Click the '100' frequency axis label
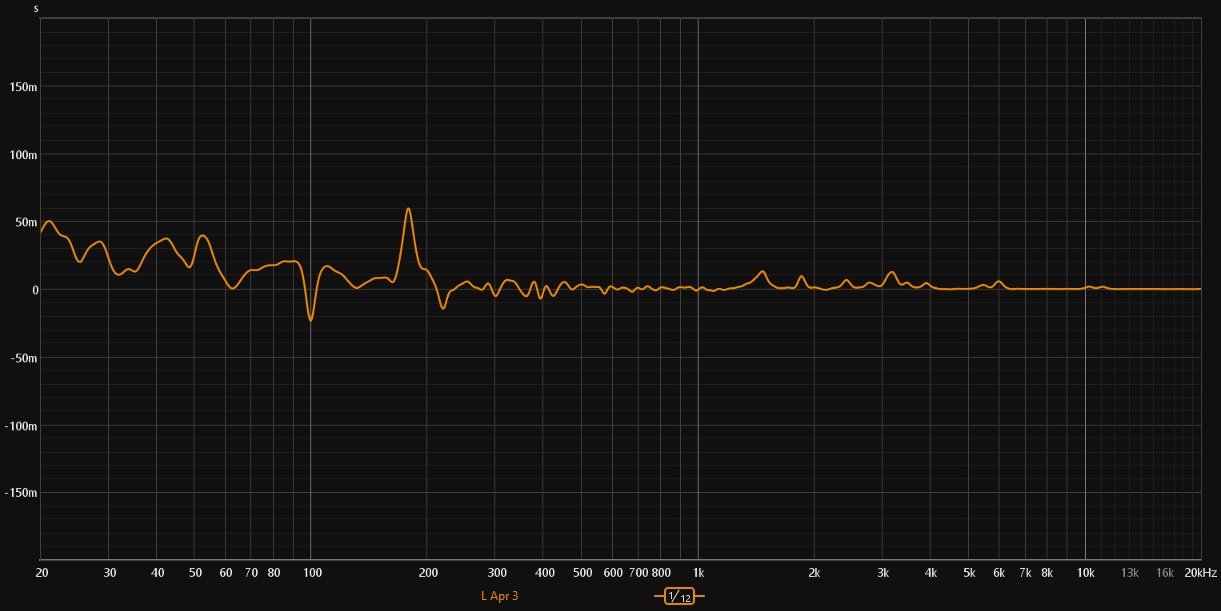 [312, 573]
